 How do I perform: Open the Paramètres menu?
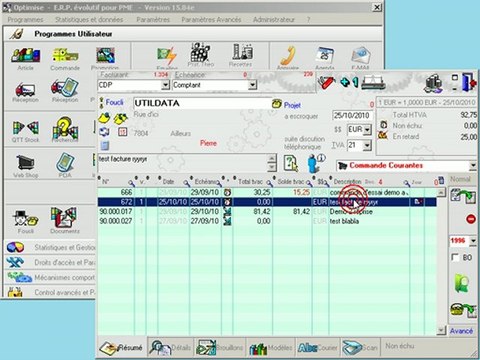click(x=153, y=20)
